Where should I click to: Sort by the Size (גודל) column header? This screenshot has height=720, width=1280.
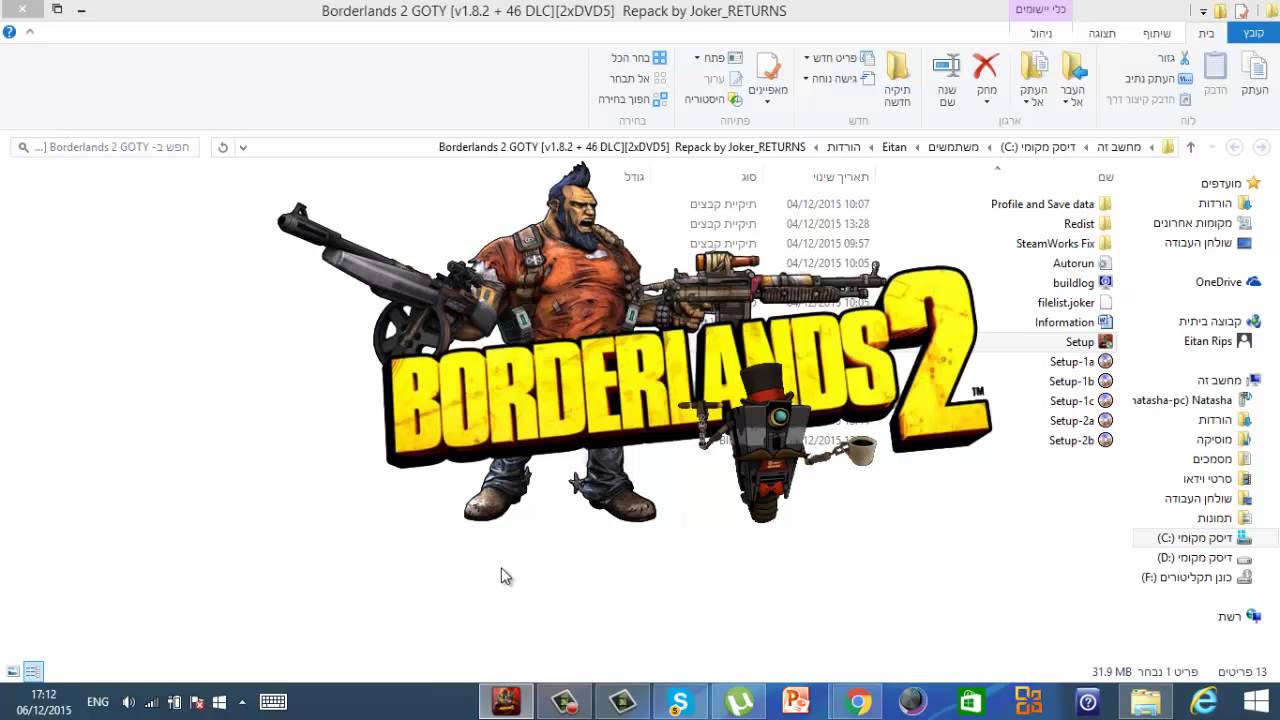tap(634, 177)
